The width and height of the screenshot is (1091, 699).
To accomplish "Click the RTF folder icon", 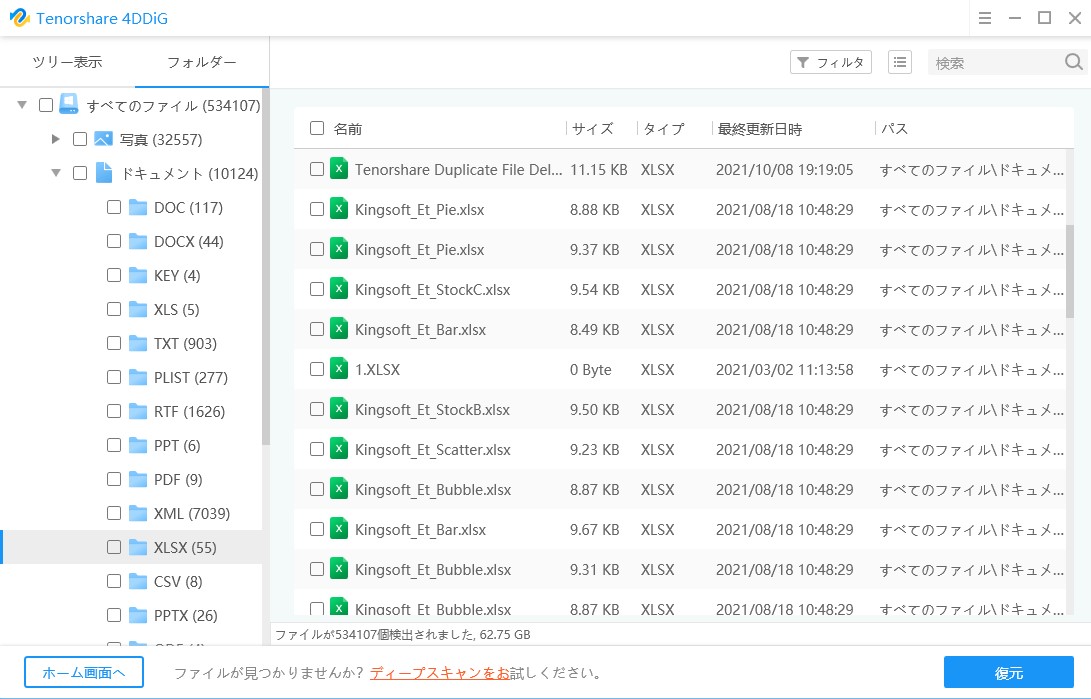I will [x=138, y=411].
